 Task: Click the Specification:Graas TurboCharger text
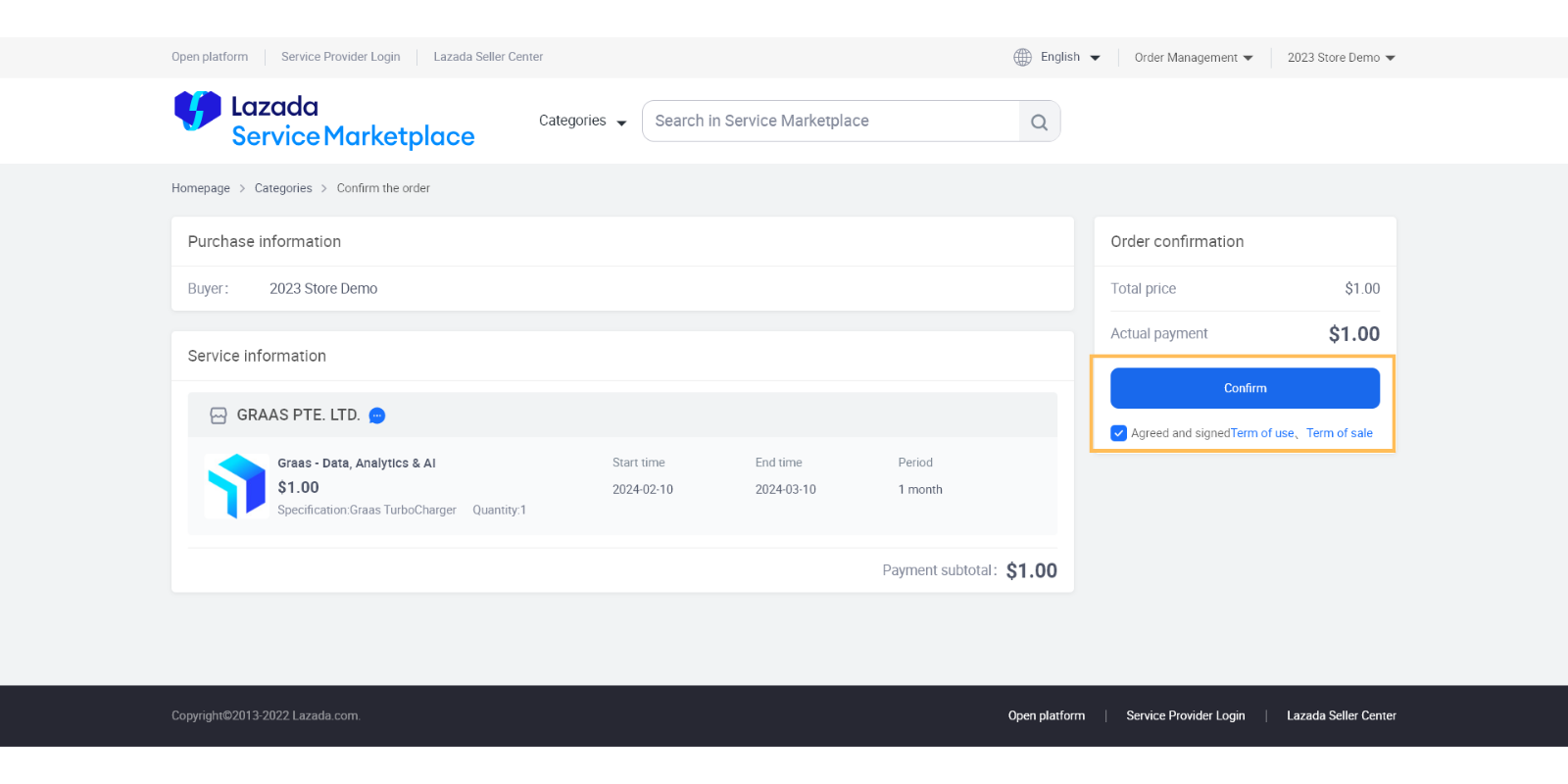367,511
